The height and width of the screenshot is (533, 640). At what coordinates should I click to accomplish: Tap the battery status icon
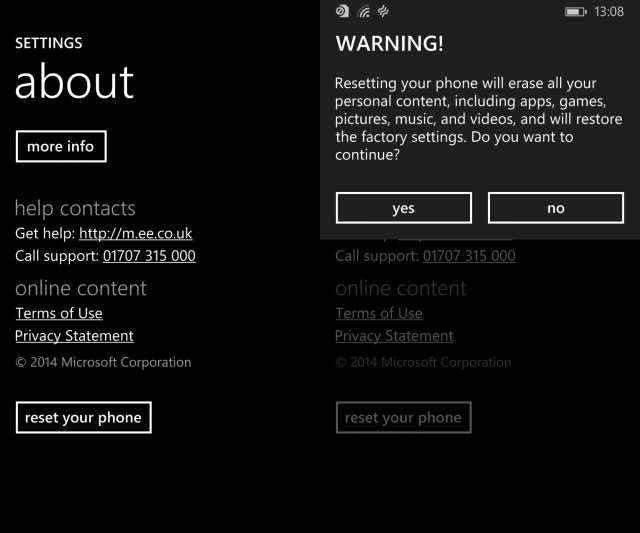click(x=576, y=12)
